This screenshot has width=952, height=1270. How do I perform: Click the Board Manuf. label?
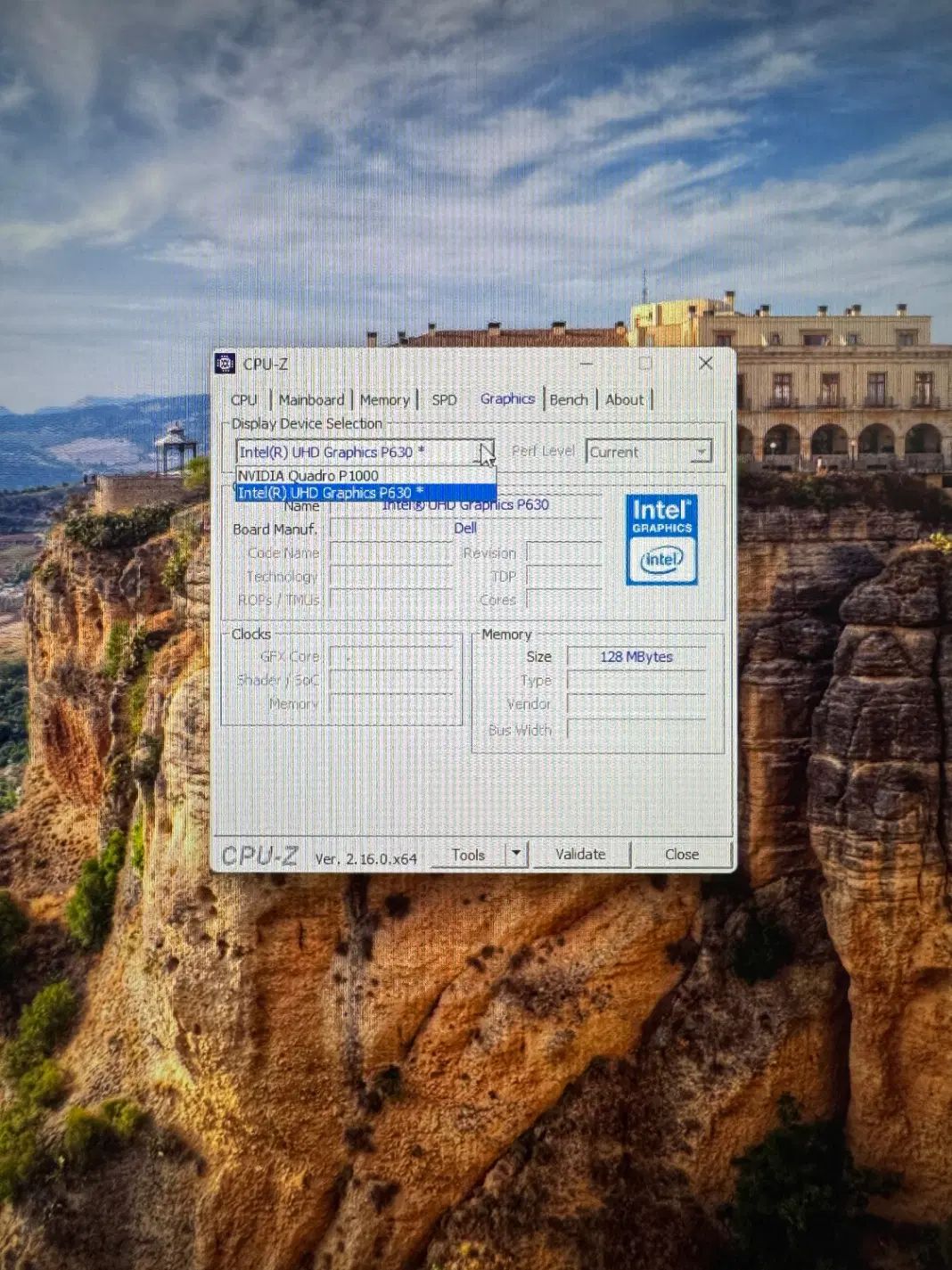click(x=275, y=529)
